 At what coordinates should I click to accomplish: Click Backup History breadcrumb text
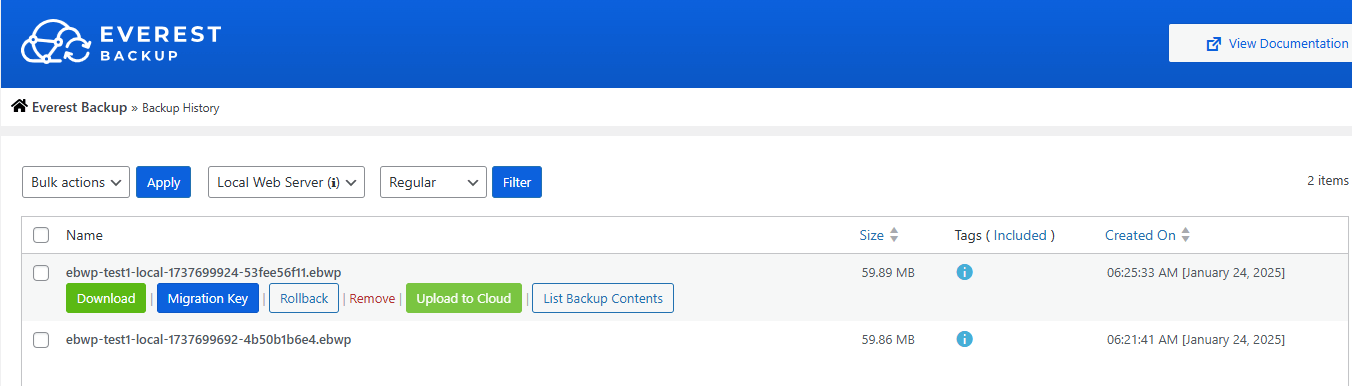(x=181, y=108)
